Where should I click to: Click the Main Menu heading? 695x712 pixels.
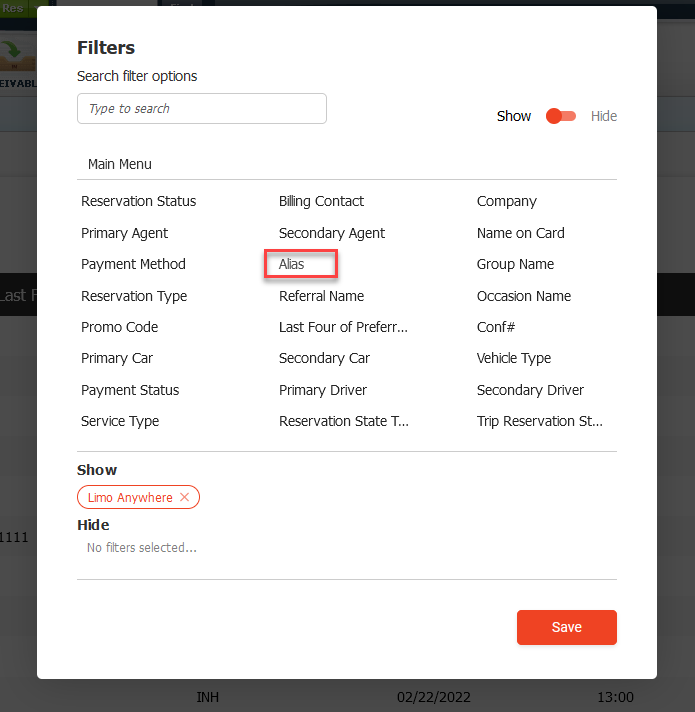pos(120,164)
